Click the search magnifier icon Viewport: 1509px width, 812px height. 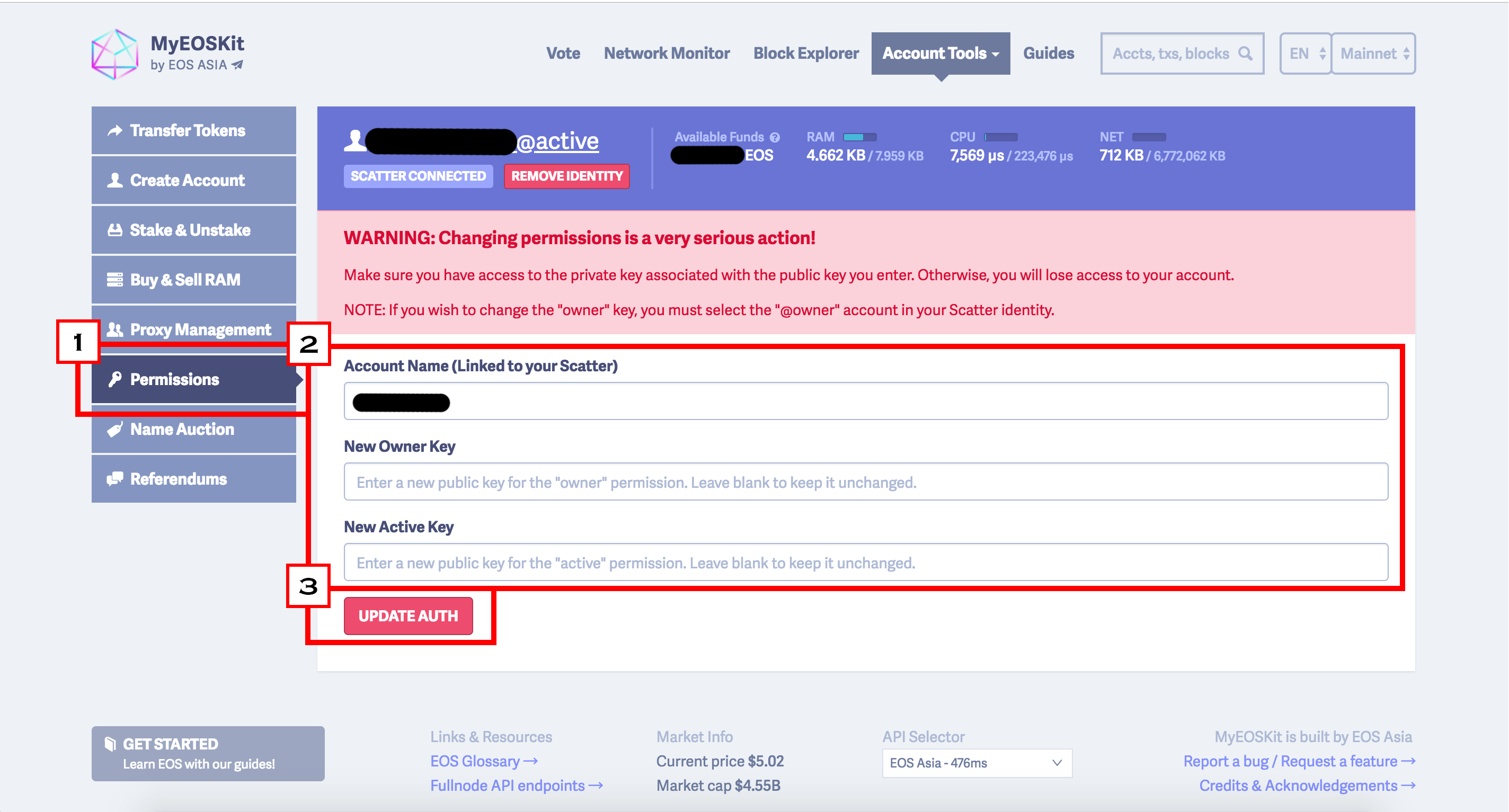[1246, 53]
